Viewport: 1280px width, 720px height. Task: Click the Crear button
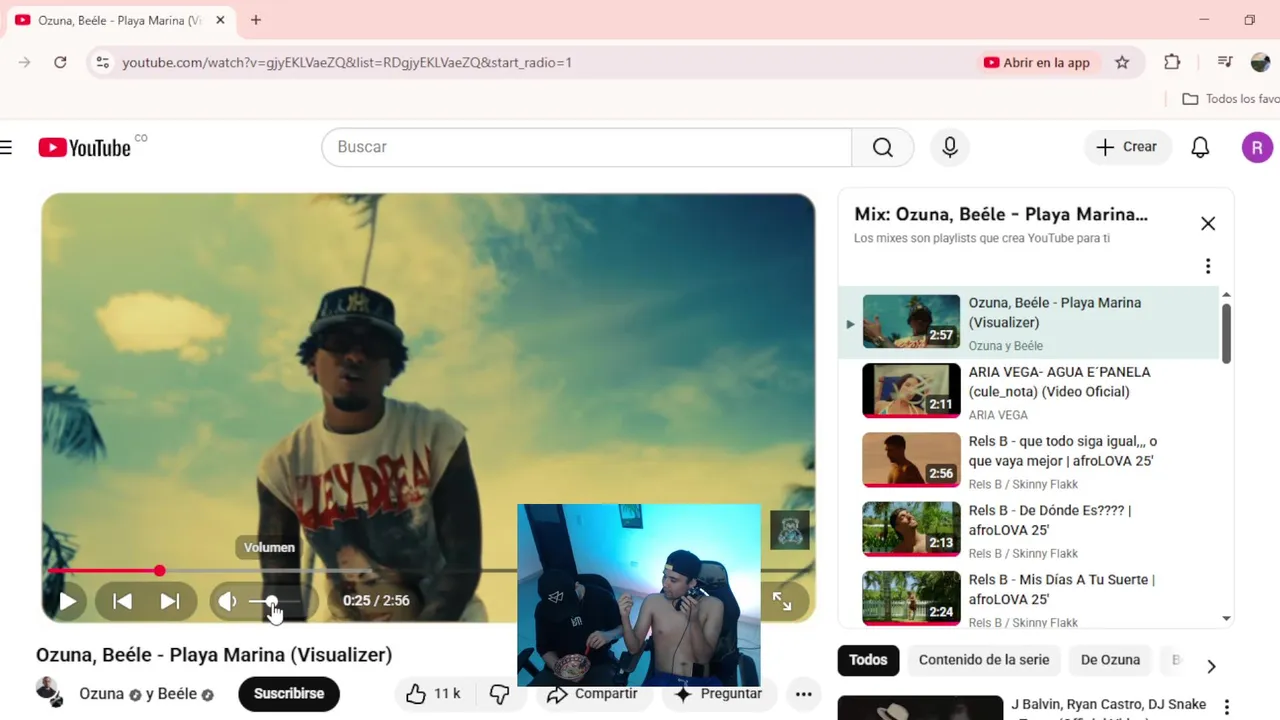(1127, 147)
